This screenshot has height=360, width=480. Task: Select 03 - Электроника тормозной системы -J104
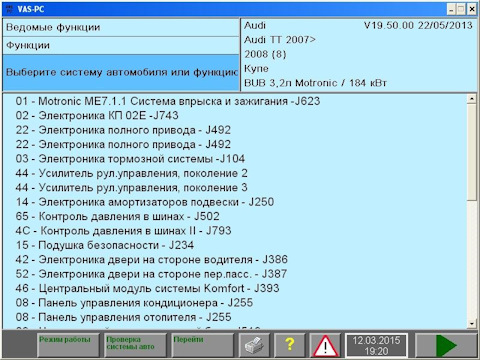[130, 159]
